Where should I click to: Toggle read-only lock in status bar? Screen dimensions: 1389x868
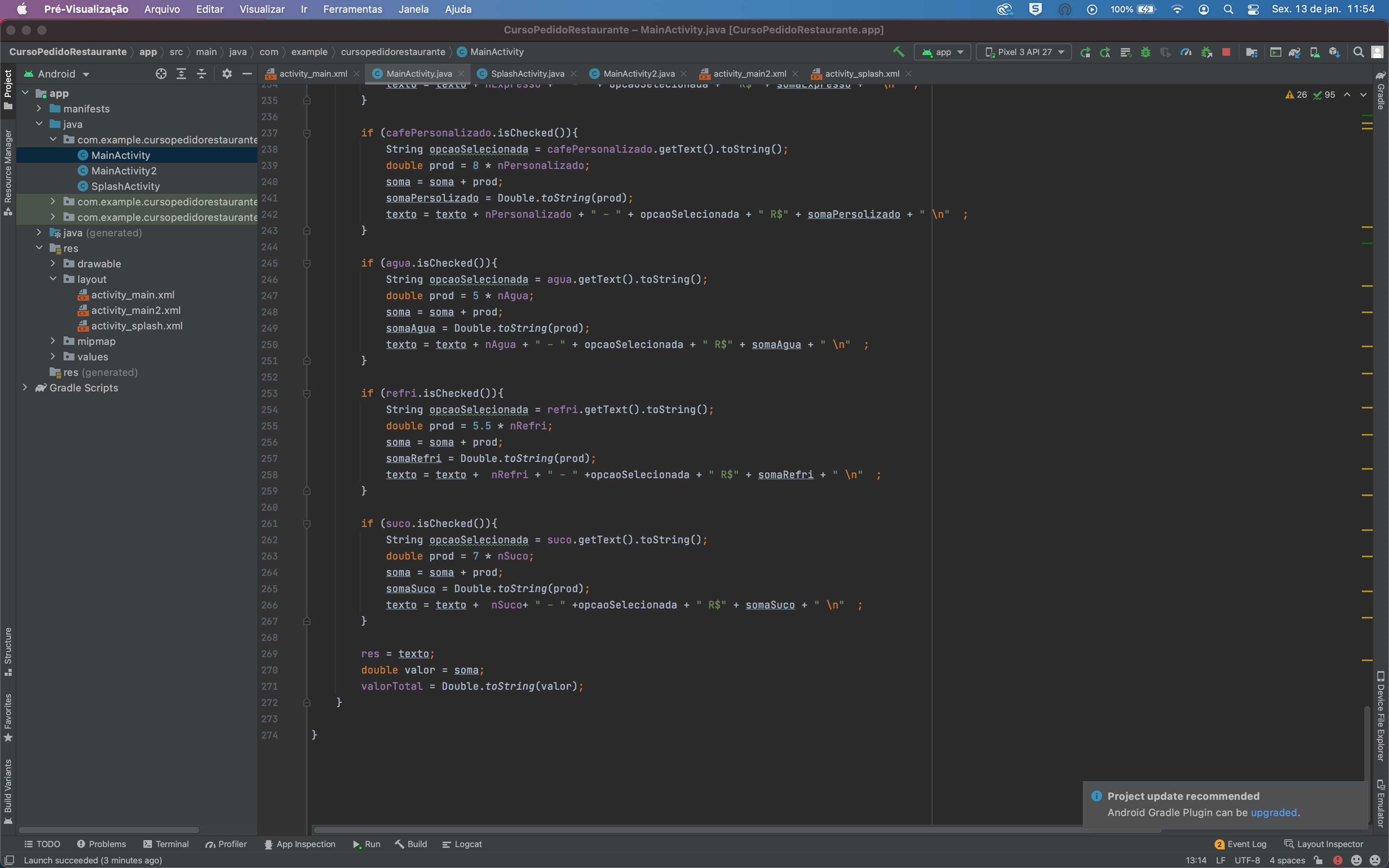point(1318,861)
